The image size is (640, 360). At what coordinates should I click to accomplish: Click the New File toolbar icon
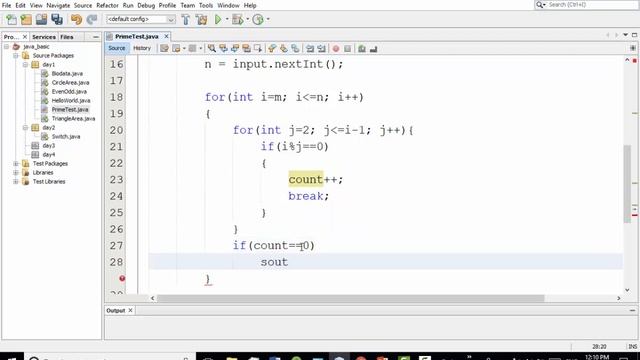(x=11, y=19)
